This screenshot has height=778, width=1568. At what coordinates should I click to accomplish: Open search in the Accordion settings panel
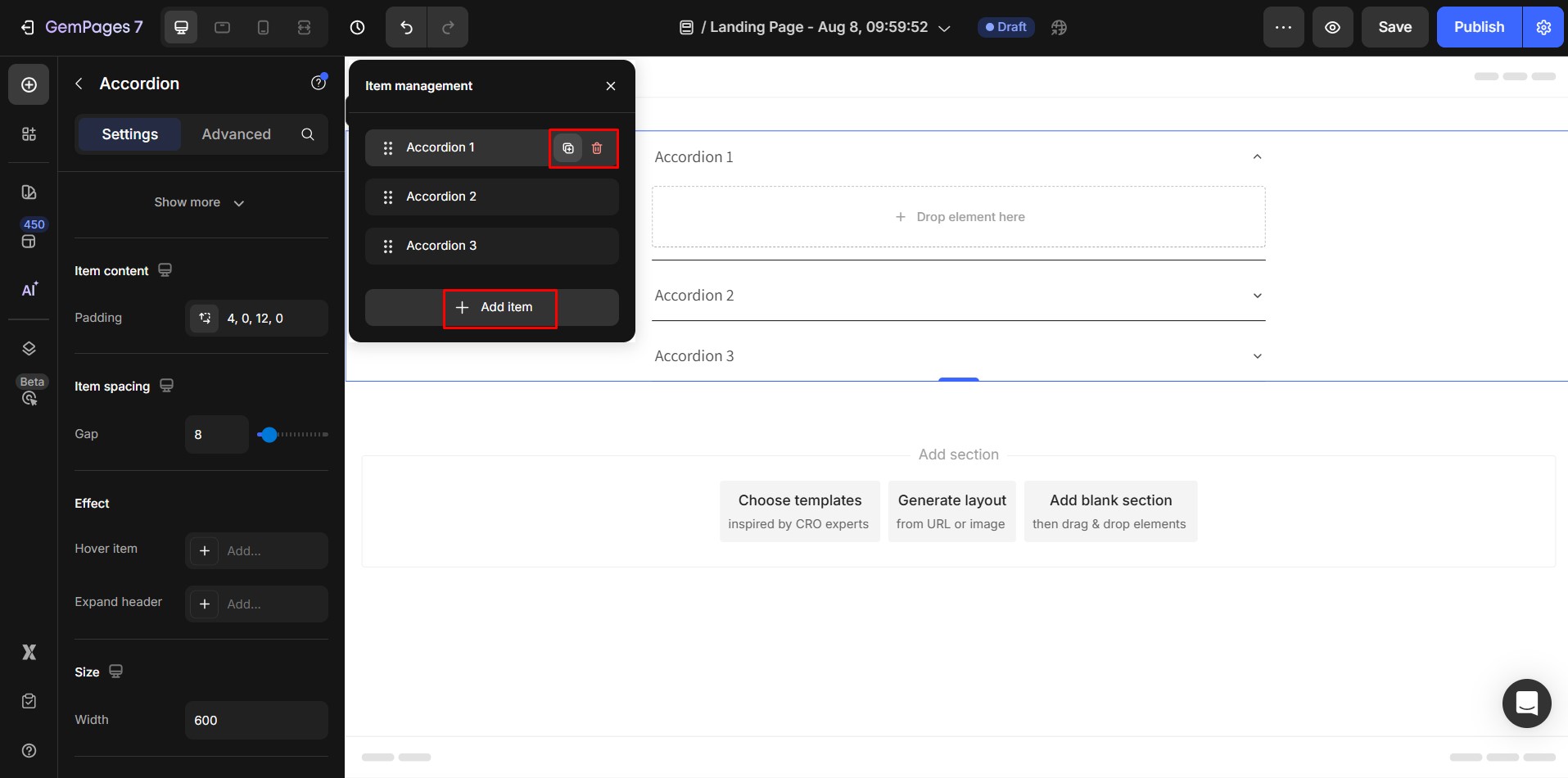307,134
